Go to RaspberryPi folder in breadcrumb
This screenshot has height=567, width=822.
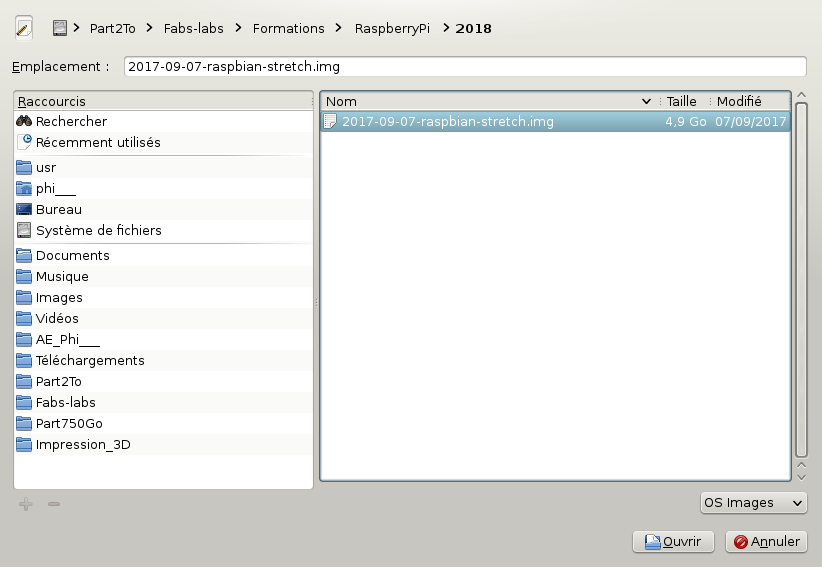coord(392,28)
